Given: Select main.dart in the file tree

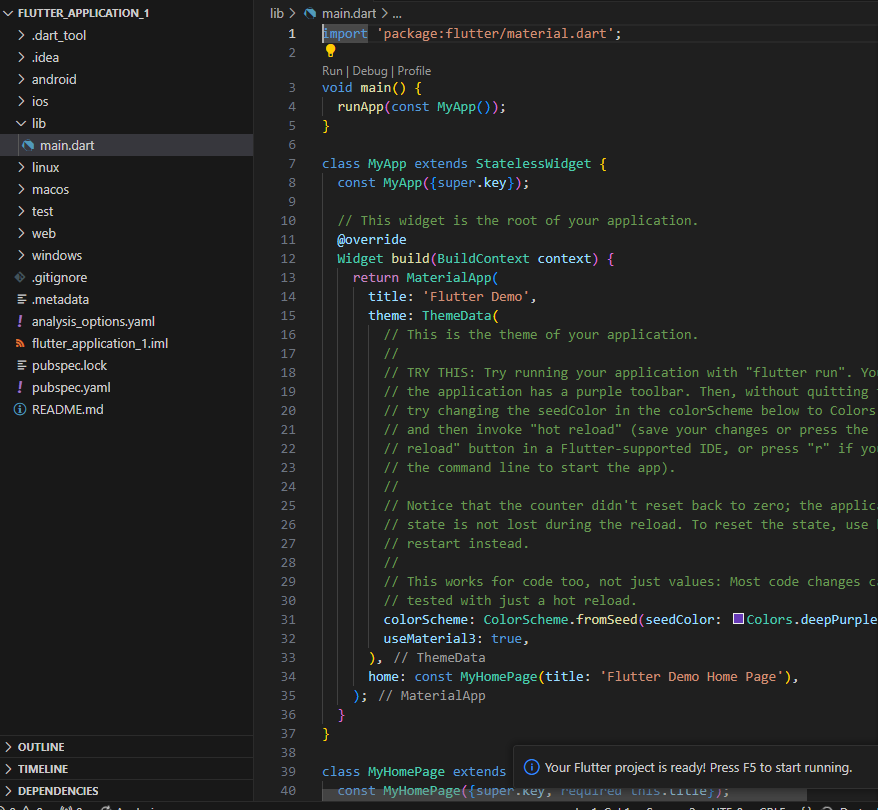Looking at the screenshot, I should (x=127, y=146).
